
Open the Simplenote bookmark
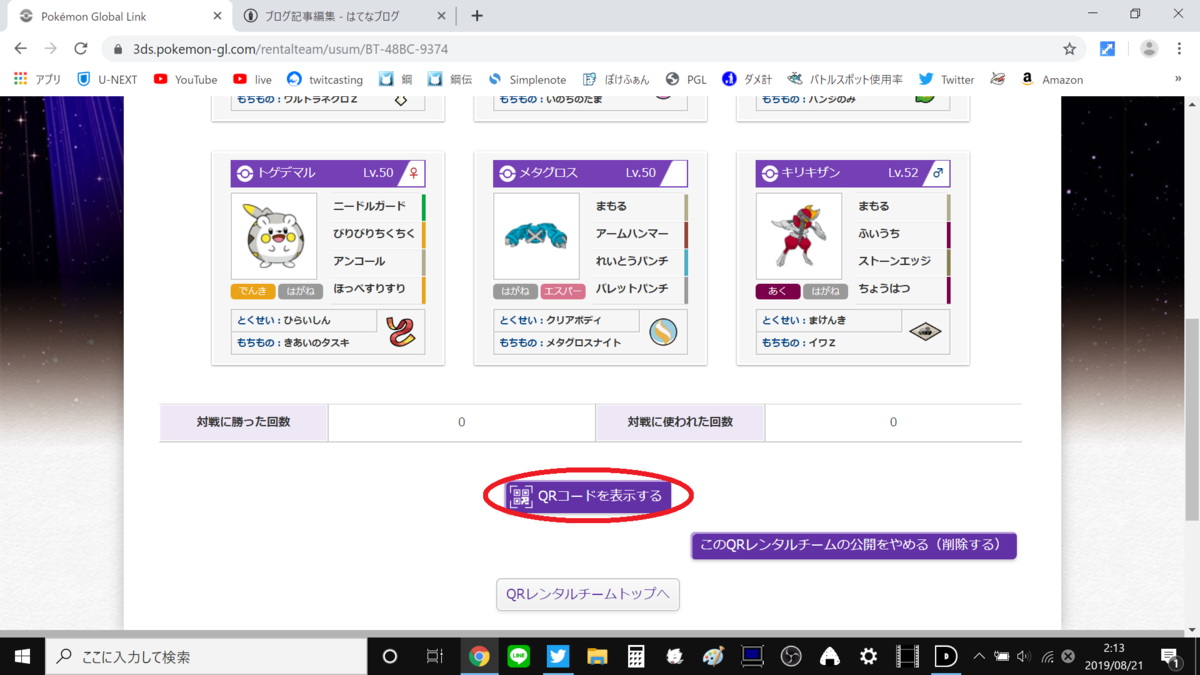pyautogui.click(x=527, y=79)
